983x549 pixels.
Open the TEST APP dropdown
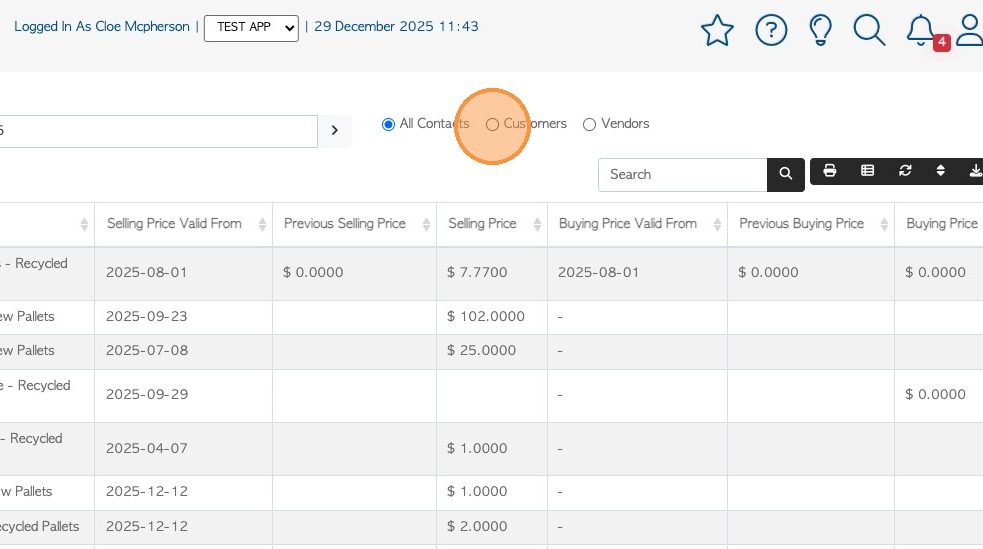(x=251, y=28)
